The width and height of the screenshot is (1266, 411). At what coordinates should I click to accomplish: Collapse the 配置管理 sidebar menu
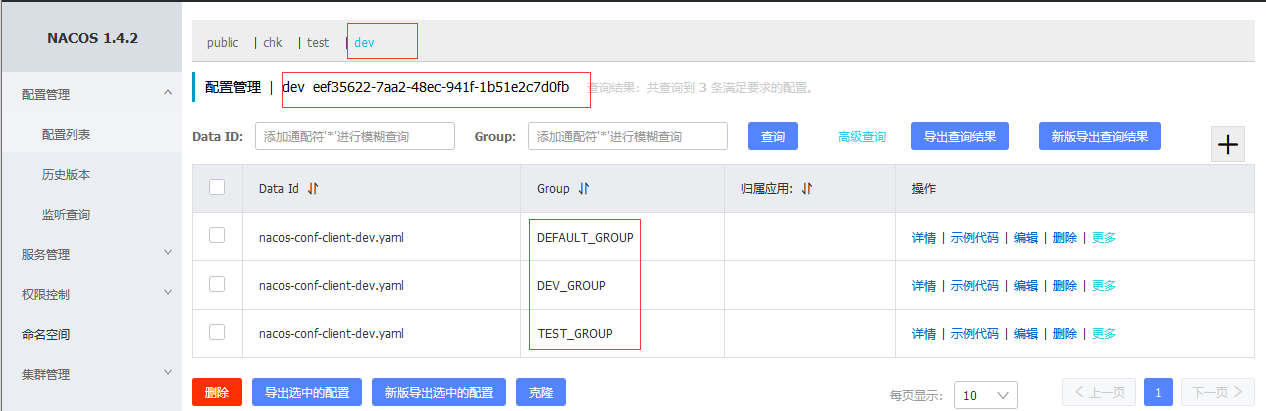pos(168,93)
